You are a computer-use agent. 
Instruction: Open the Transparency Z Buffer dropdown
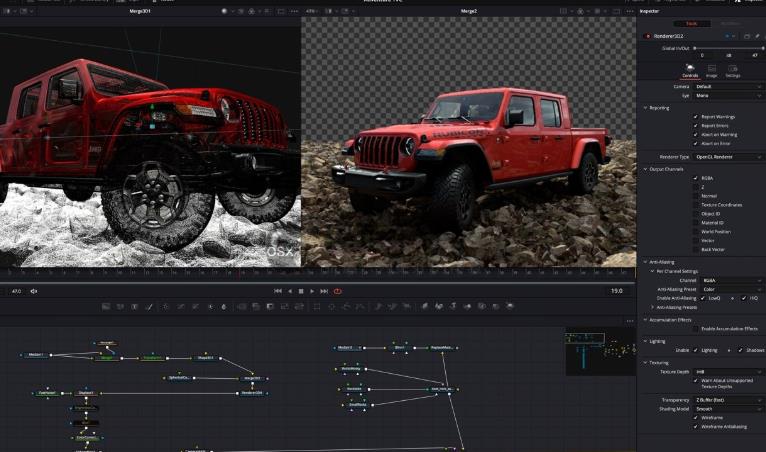[728, 400]
